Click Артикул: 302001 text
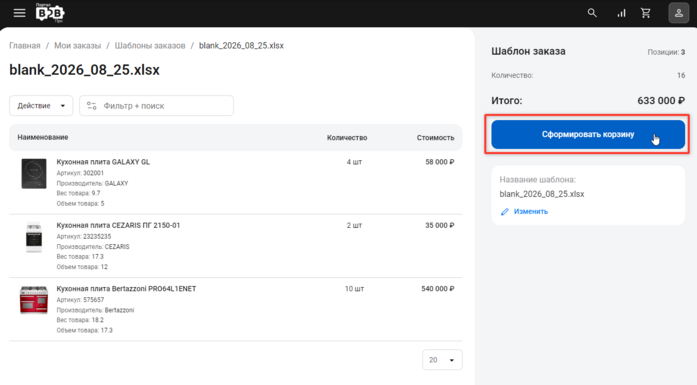The width and height of the screenshot is (697, 385). pos(80,173)
